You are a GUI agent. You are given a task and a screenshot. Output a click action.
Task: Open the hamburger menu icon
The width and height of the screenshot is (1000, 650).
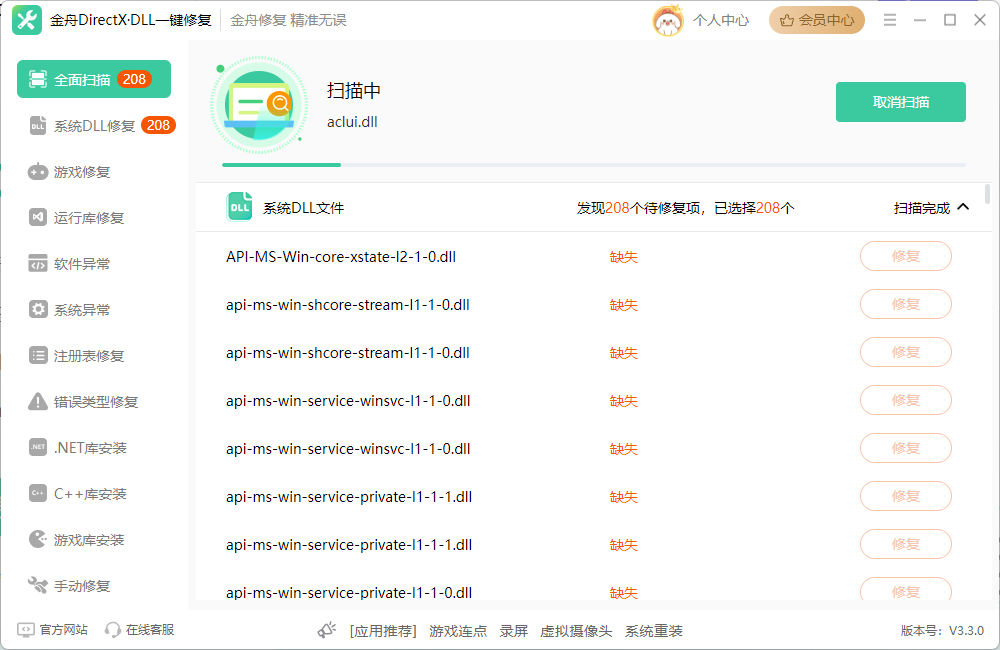click(890, 20)
